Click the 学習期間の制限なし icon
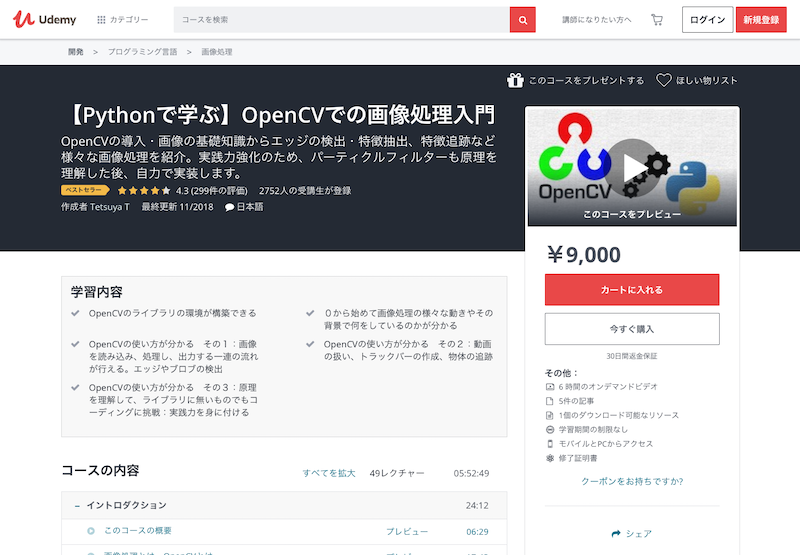This screenshot has height=555, width=800. click(549, 430)
